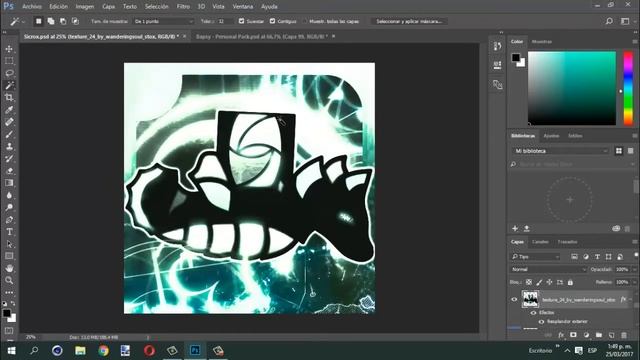The height and width of the screenshot is (360, 640).
Task: Open the History panel icon
Action: (x=497, y=46)
